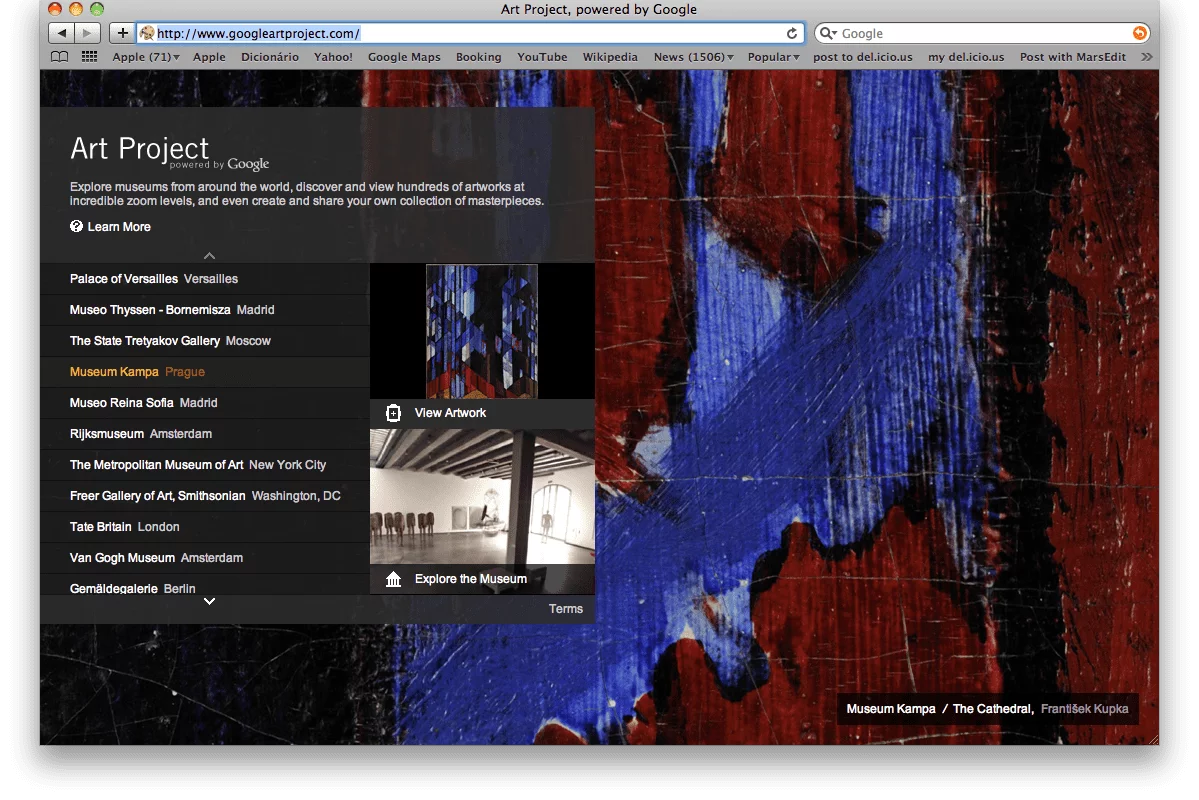Click the magnifying glass in the Google search field

tap(827, 33)
